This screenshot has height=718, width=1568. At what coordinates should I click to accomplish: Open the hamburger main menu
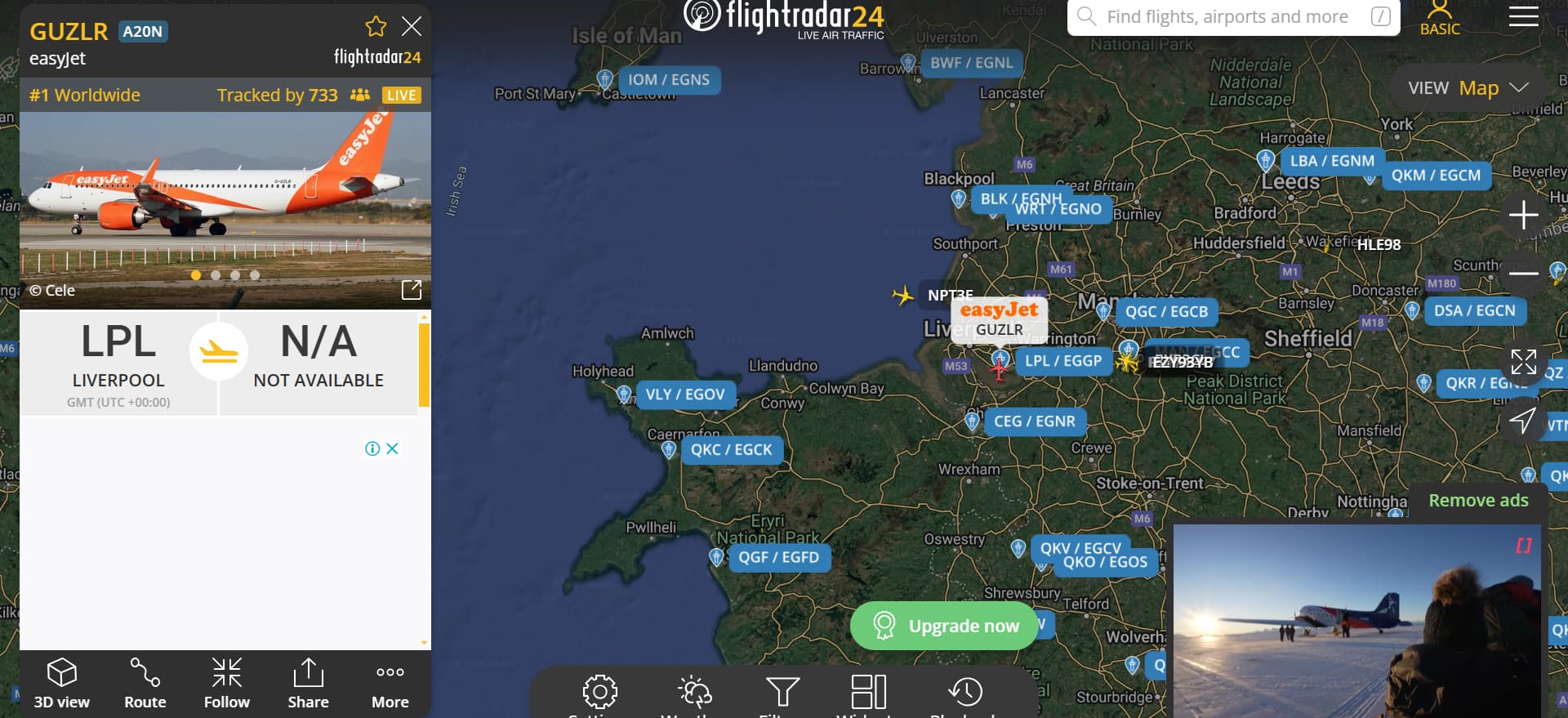(1524, 16)
